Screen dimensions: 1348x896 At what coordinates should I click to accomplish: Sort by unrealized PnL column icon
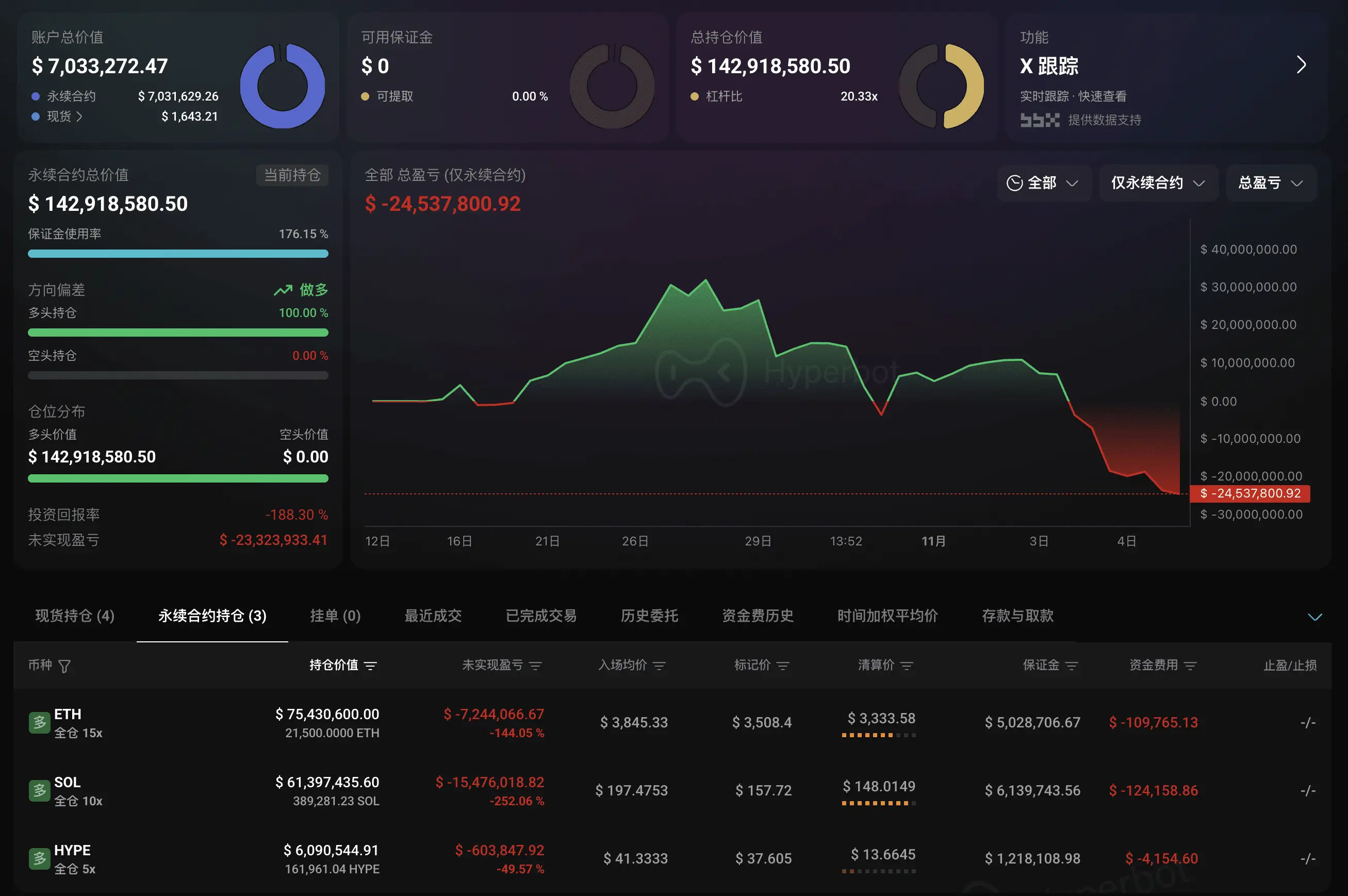(x=535, y=666)
